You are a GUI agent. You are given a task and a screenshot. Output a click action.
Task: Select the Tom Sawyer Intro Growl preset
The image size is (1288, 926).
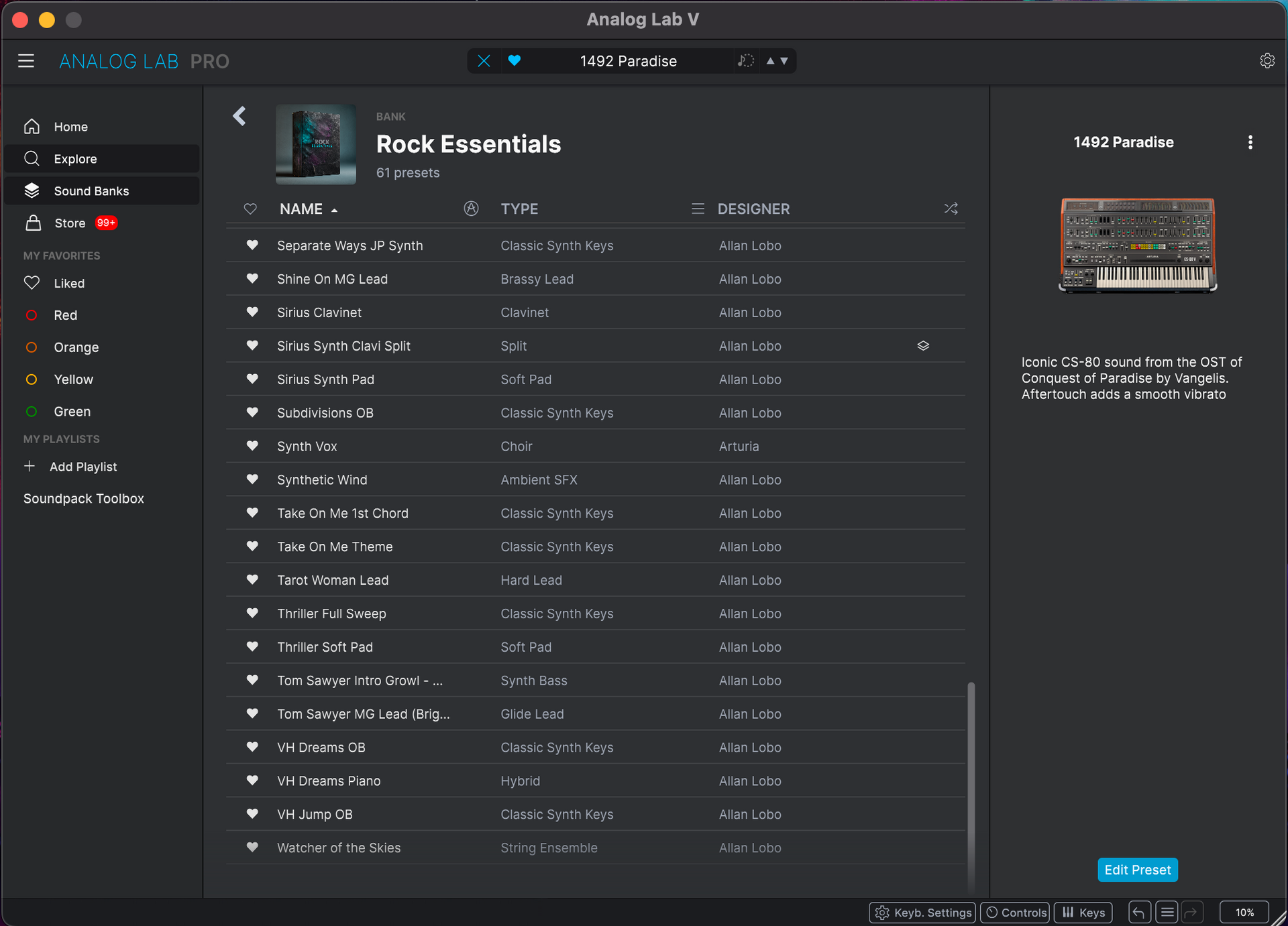click(596, 681)
